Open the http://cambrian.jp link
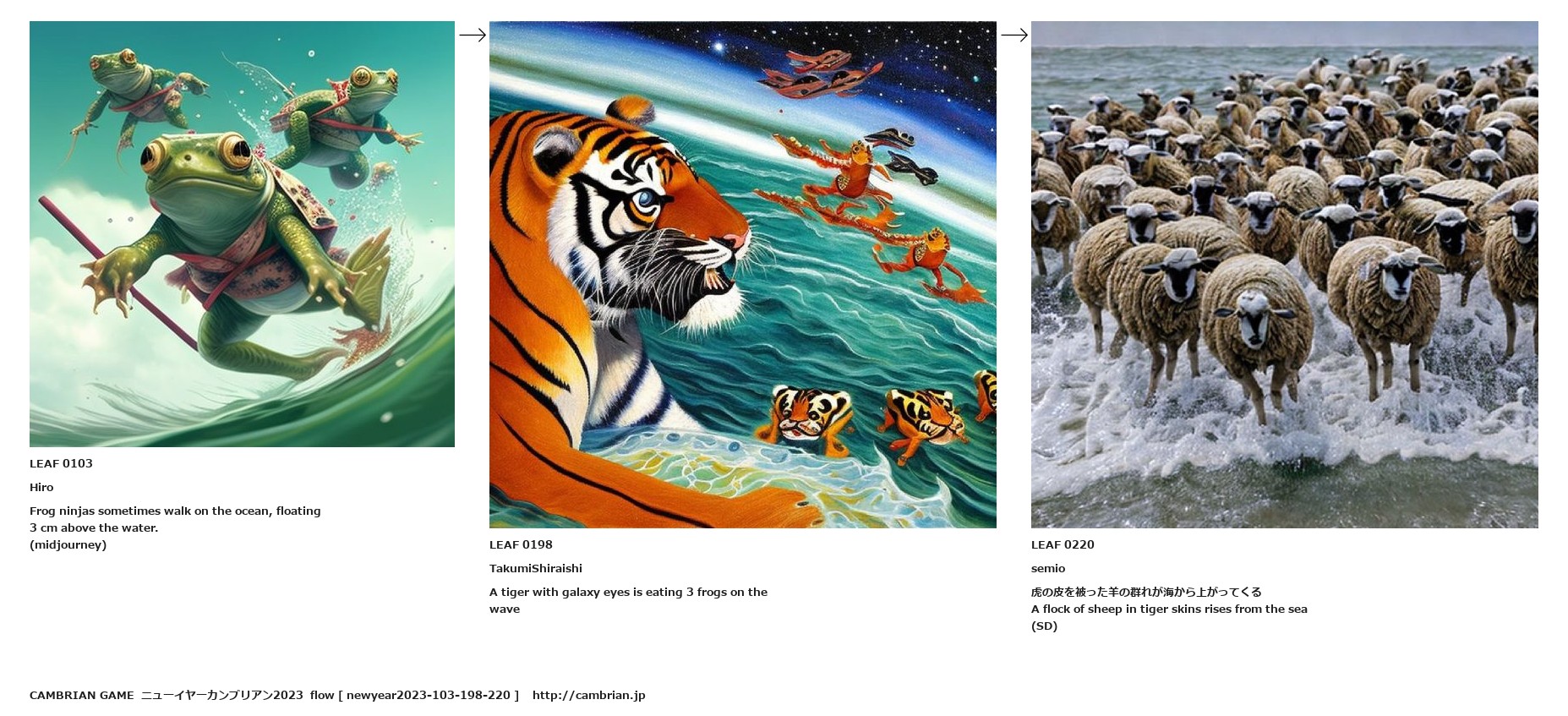1568x716 pixels. point(589,695)
